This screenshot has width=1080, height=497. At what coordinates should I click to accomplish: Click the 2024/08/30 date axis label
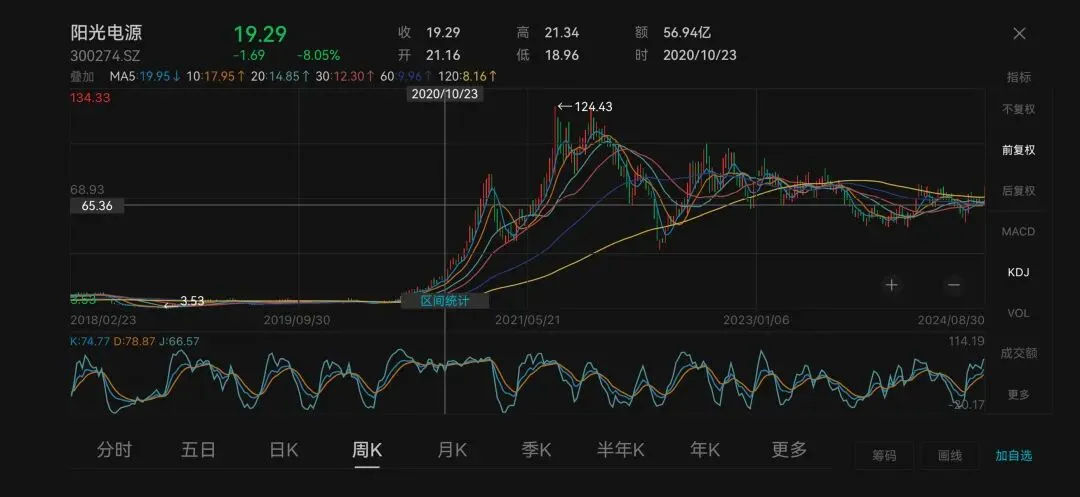(951, 320)
